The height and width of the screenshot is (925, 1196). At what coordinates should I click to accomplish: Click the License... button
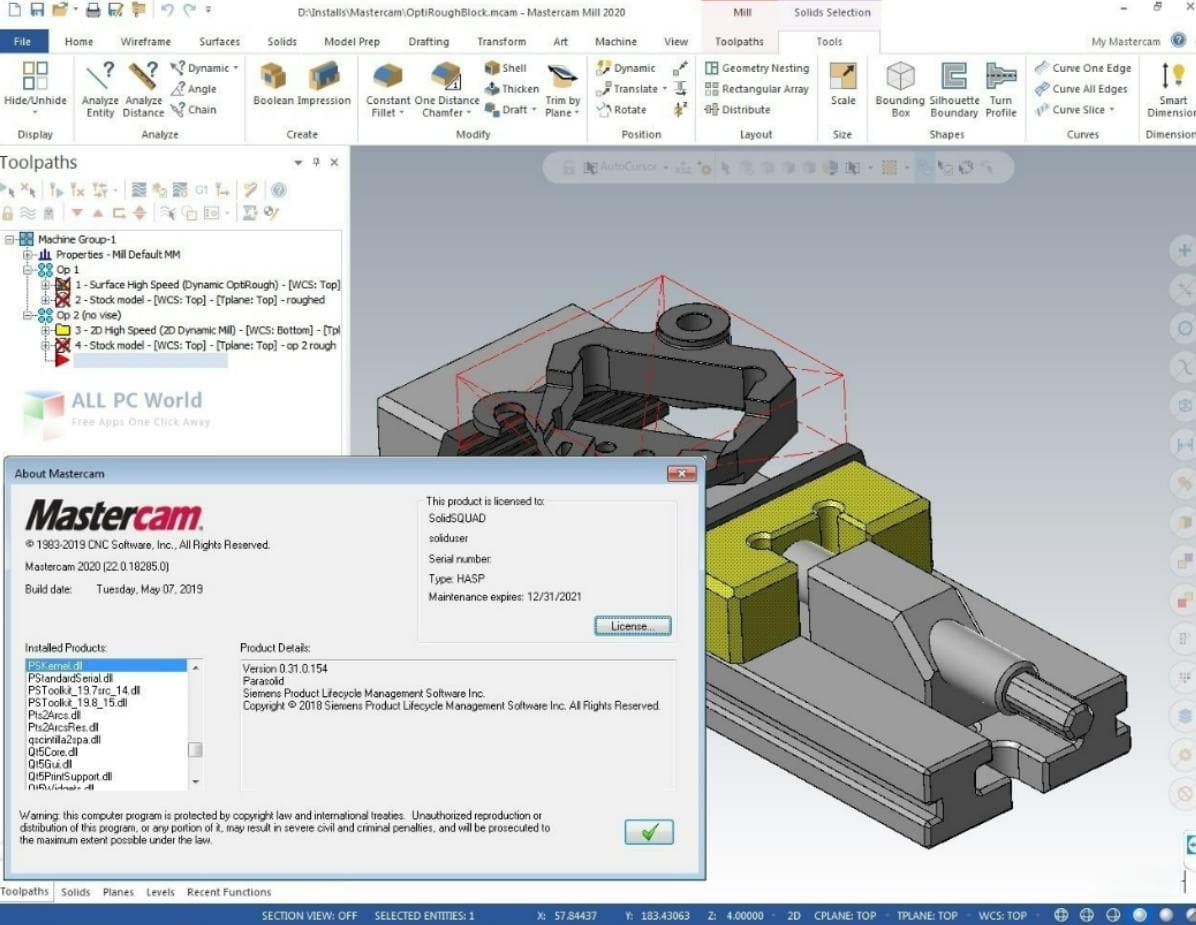coord(632,626)
